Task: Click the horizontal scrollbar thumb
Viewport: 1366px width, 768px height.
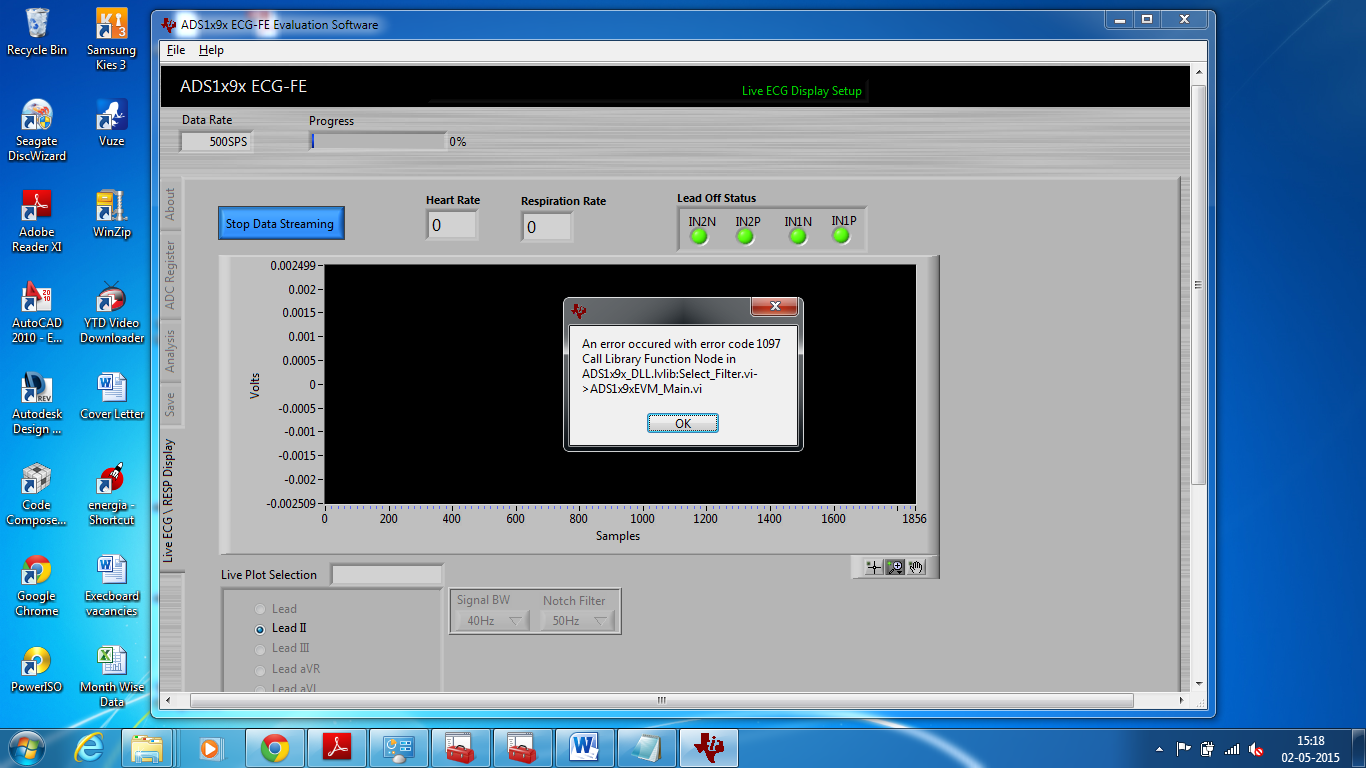Action: pos(661,700)
